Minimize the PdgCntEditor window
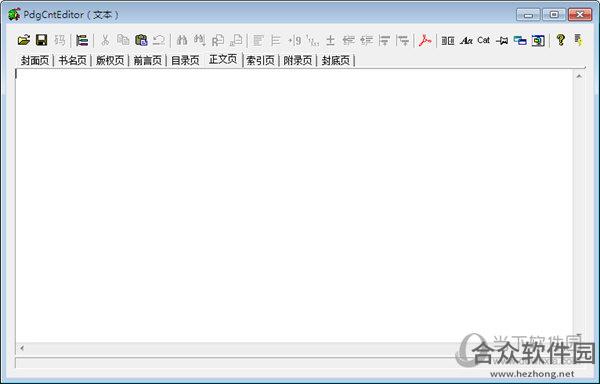The image size is (600, 384). pos(528,15)
